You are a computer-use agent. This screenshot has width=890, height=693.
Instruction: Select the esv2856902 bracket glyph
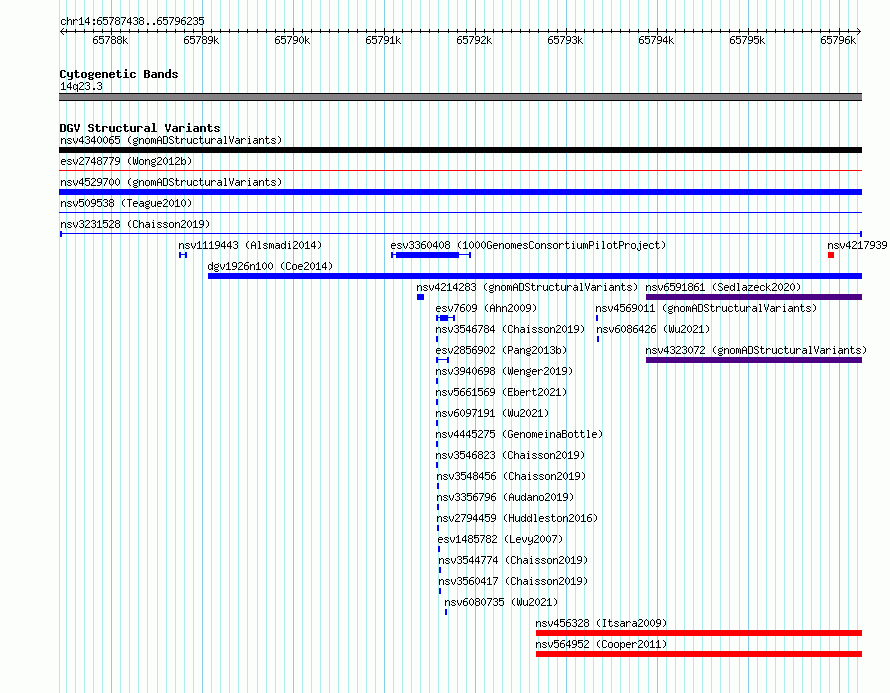[443, 360]
